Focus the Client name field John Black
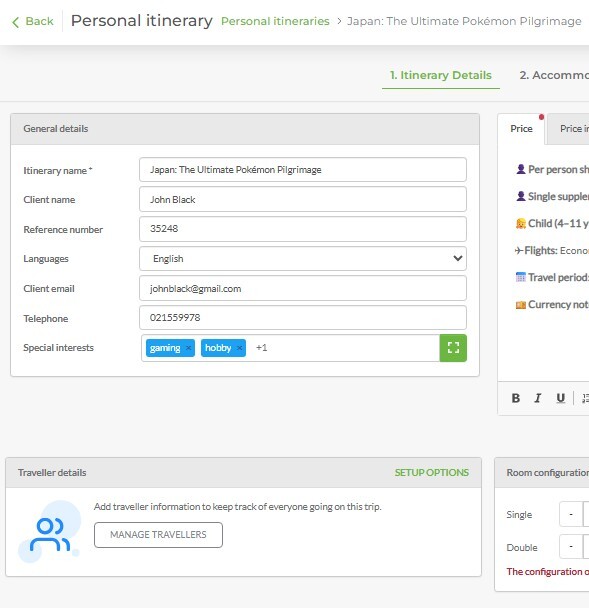The image size is (589, 608). (x=302, y=199)
